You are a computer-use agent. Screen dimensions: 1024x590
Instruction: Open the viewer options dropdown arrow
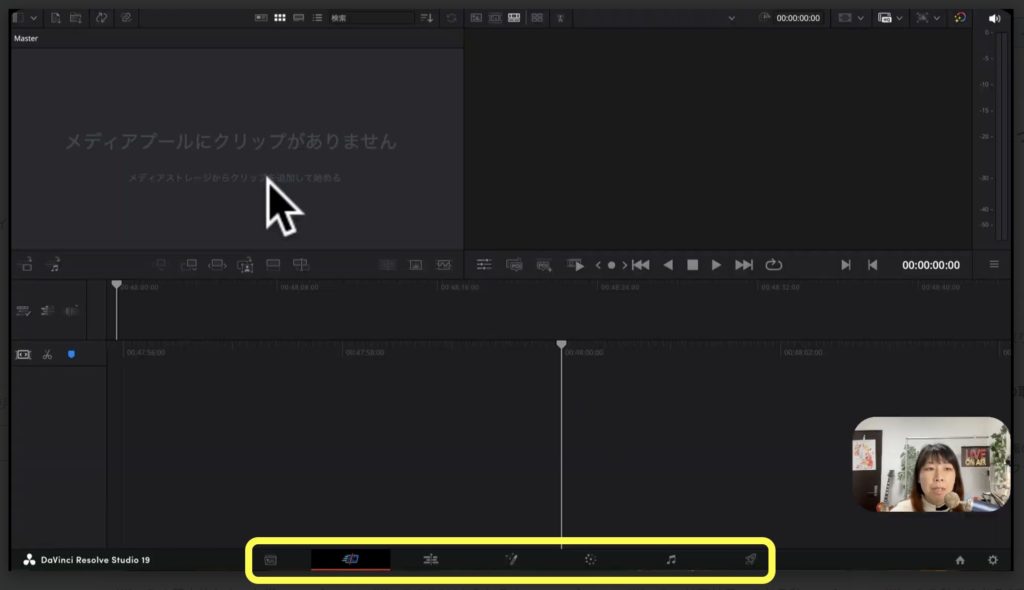(x=730, y=17)
